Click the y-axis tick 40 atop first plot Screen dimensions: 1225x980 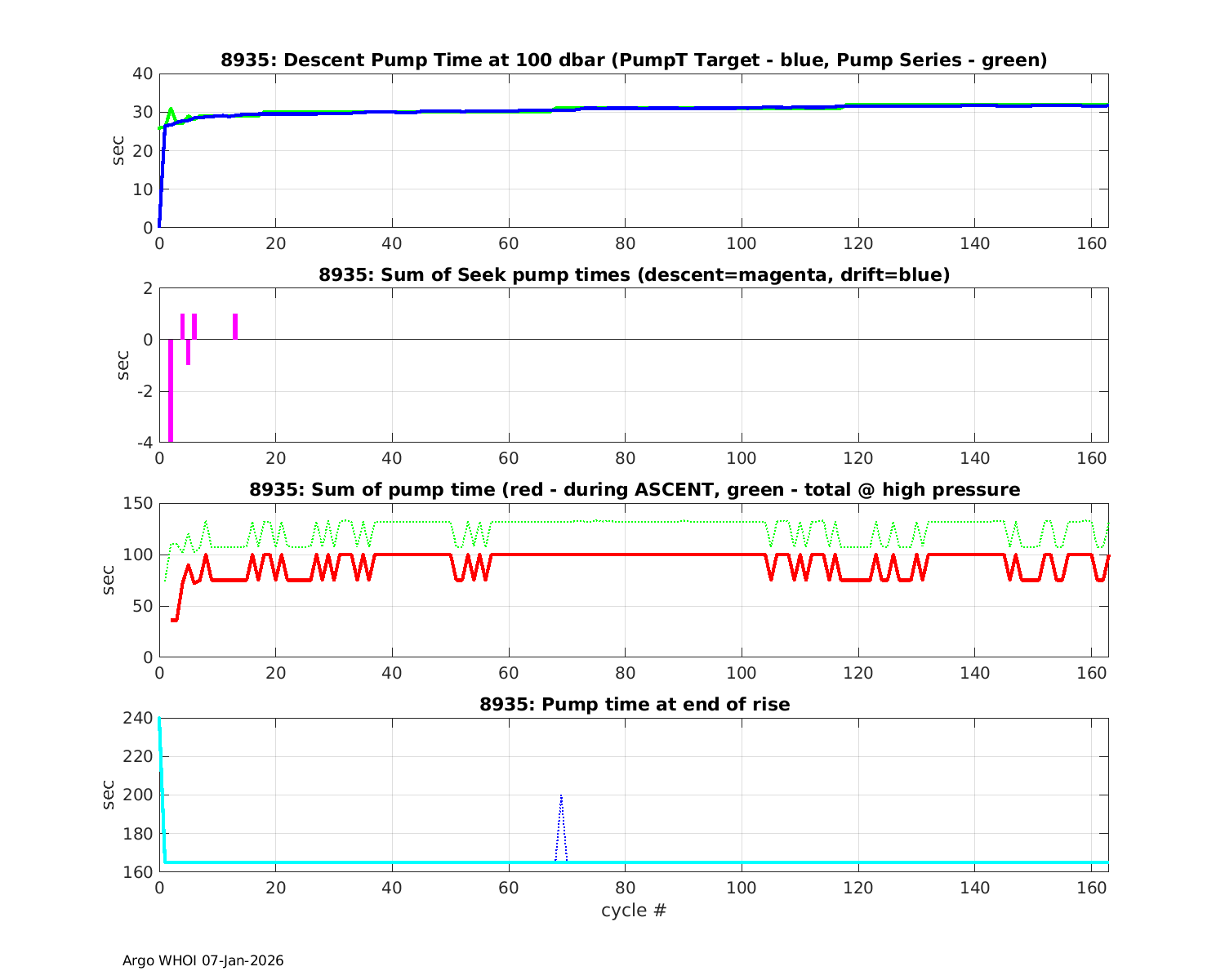[x=143, y=73]
